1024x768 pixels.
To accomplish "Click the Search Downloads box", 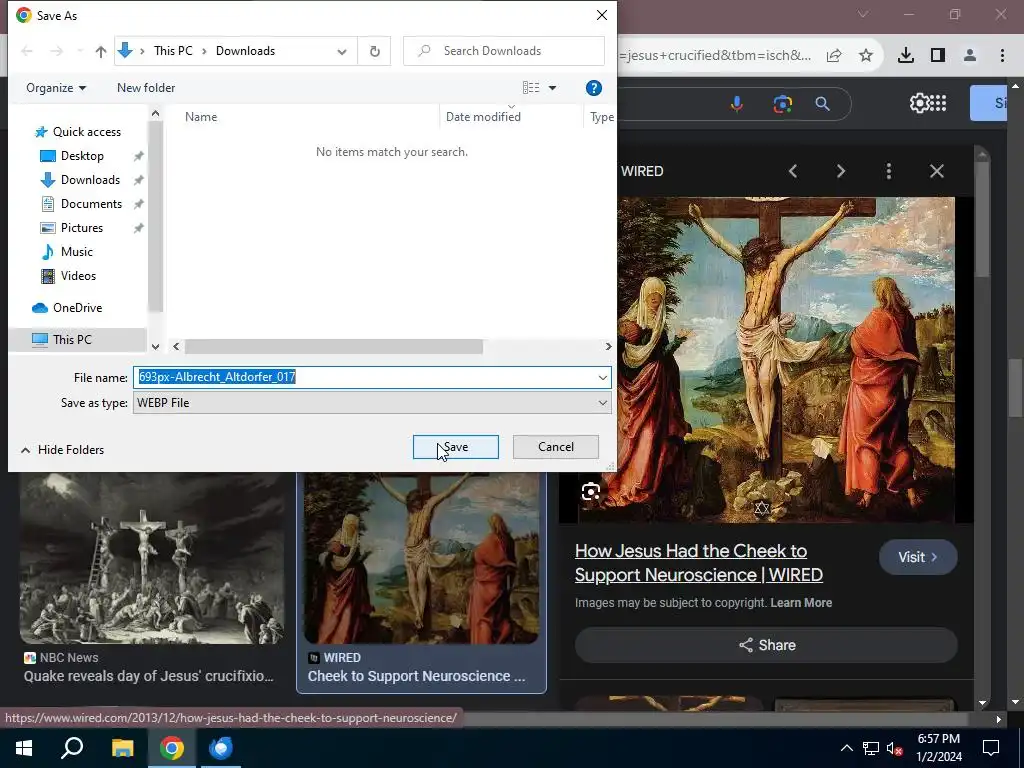I will pos(504,51).
